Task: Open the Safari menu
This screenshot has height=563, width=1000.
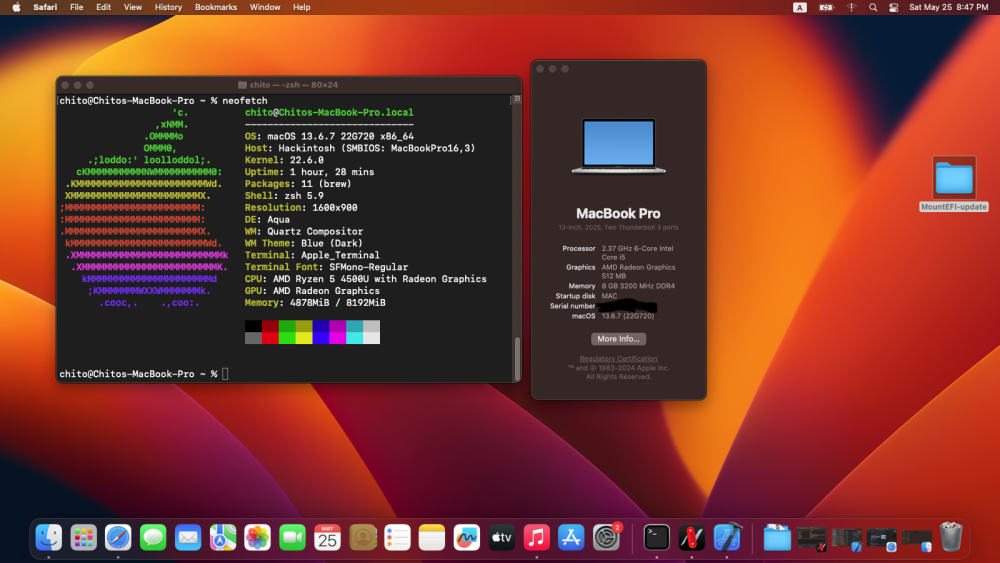Action: coord(45,7)
